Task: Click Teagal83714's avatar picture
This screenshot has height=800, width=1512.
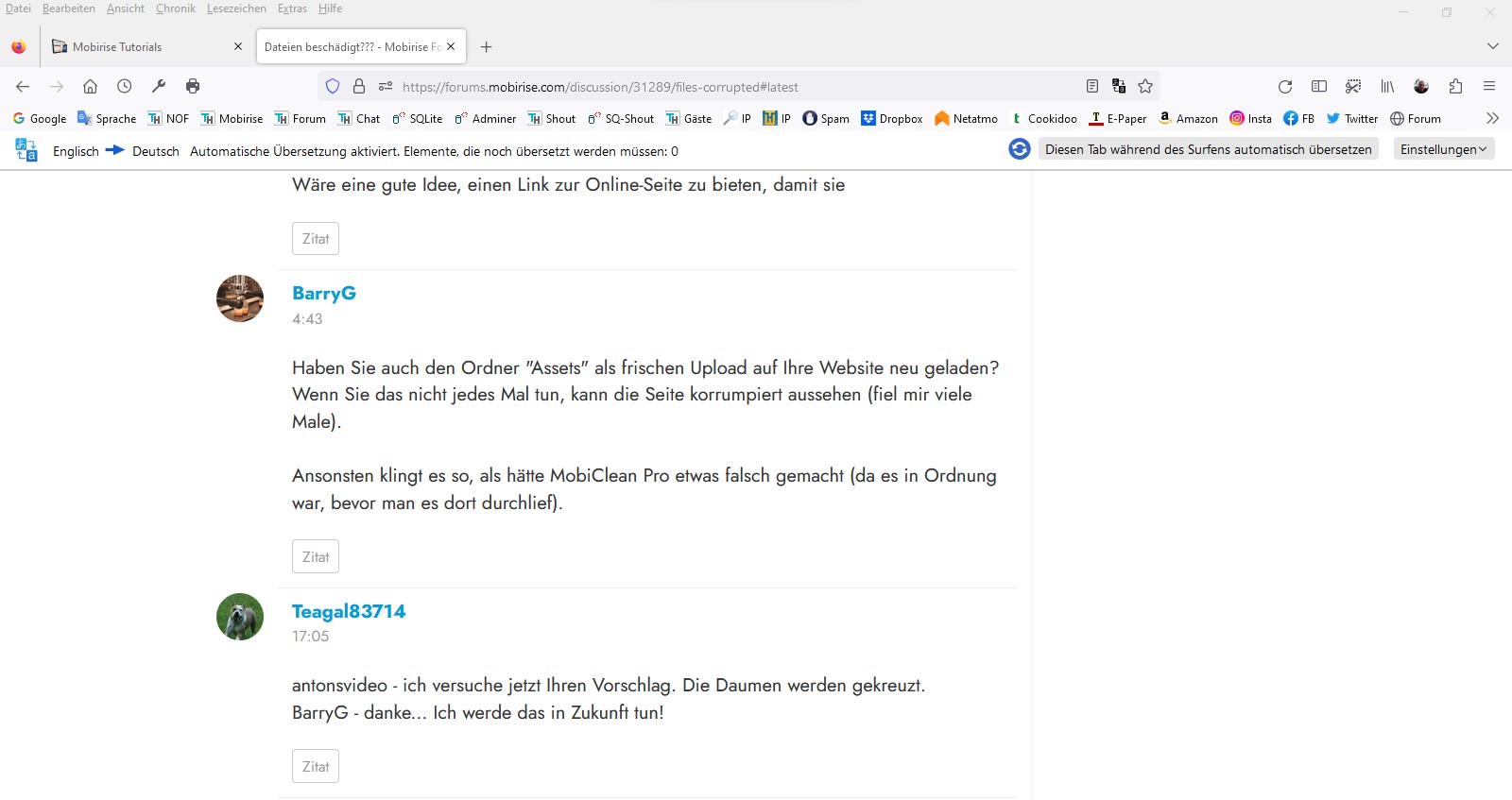Action: click(240, 617)
